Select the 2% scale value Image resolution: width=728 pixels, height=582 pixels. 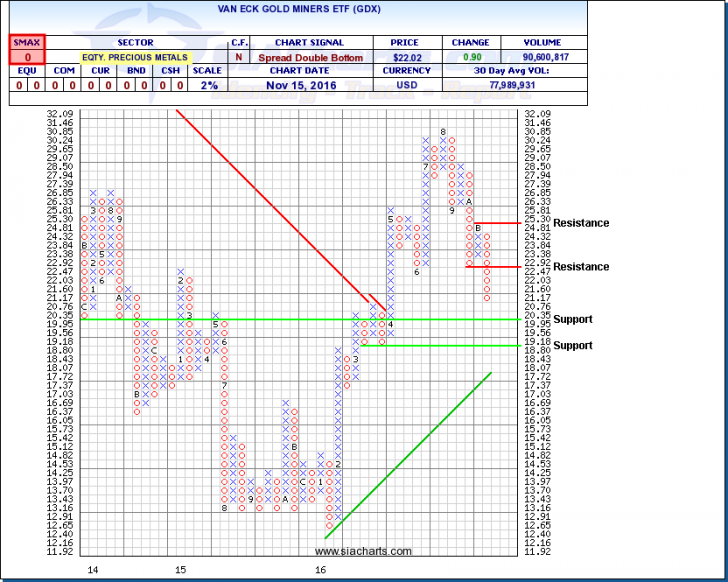[208, 86]
